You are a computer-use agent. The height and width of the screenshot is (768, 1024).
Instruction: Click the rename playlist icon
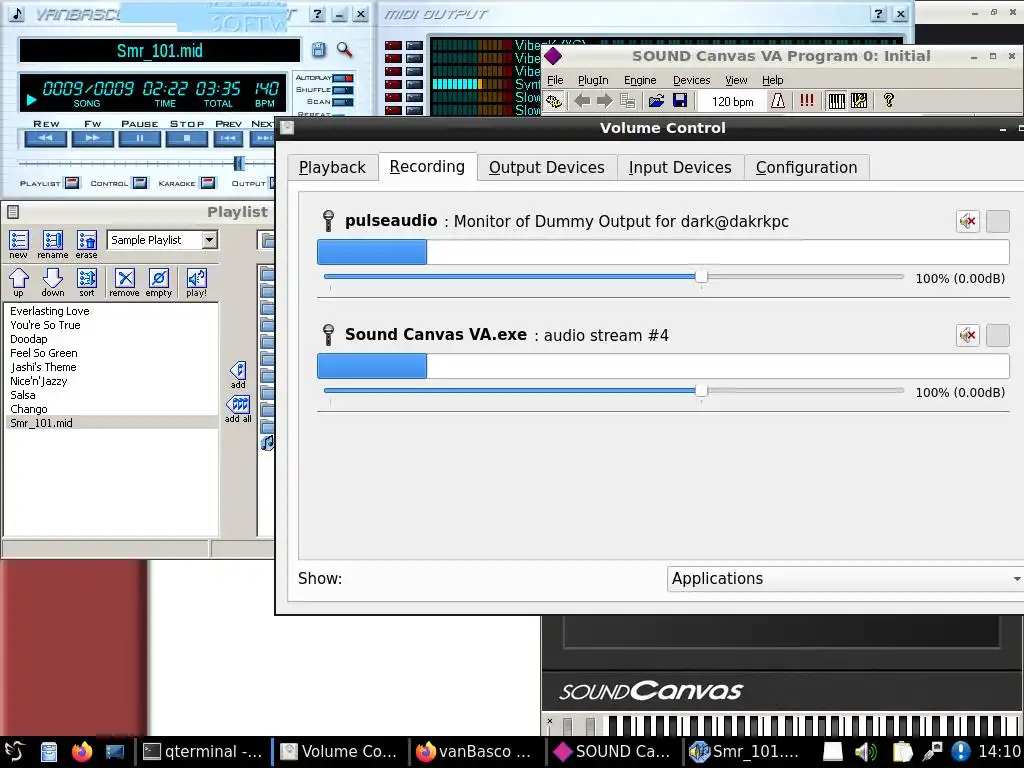click(x=52, y=244)
